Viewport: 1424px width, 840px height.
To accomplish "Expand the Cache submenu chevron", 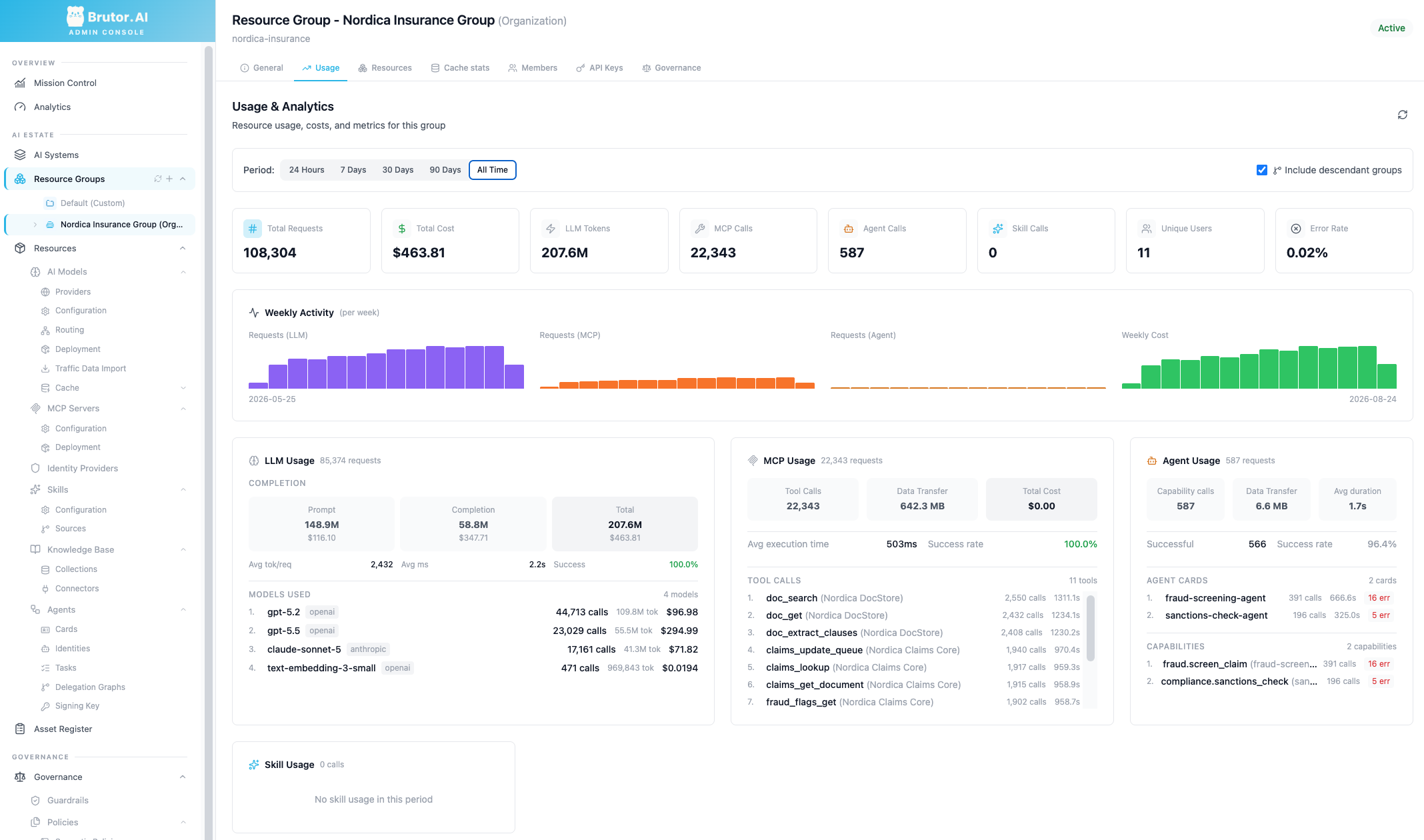I will coord(183,388).
